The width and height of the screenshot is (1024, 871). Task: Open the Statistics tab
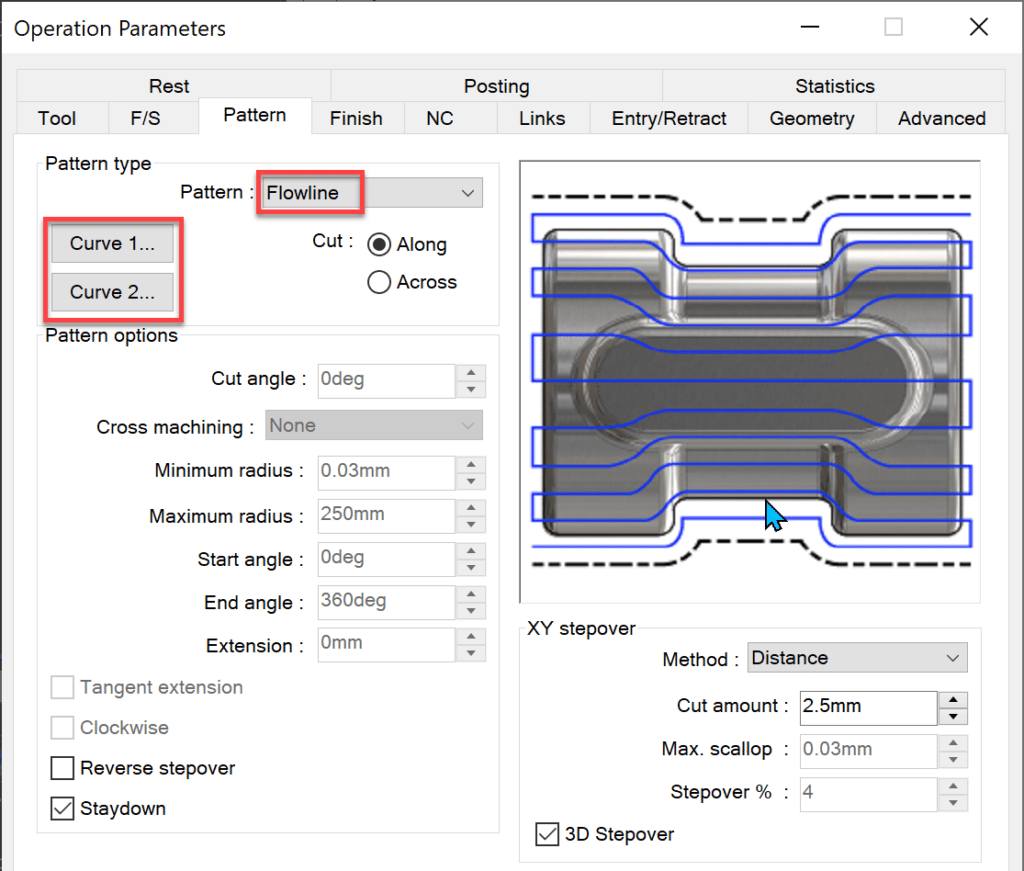pos(833,86)
